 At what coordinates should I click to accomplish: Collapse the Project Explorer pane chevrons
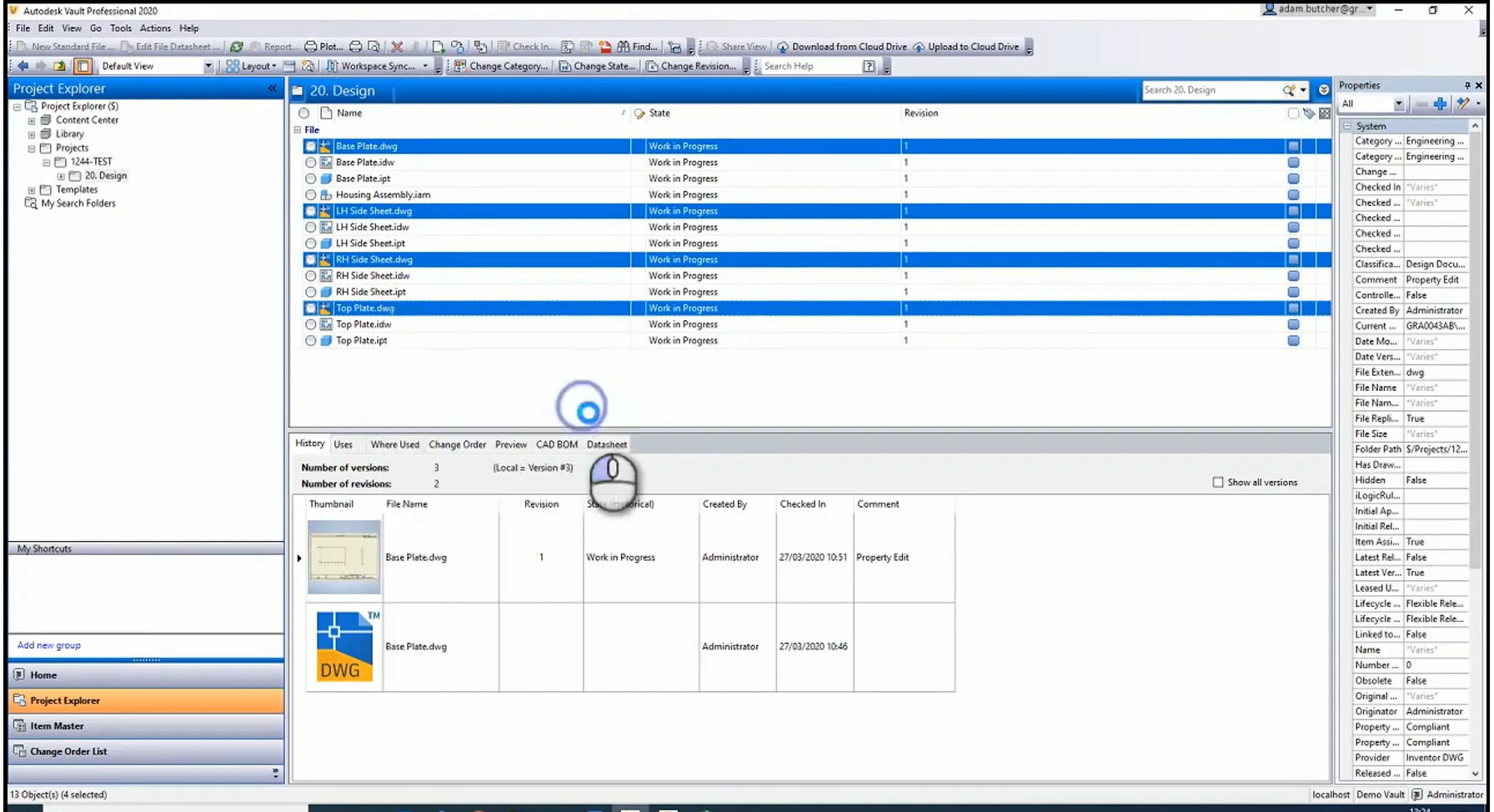[272, 88]
